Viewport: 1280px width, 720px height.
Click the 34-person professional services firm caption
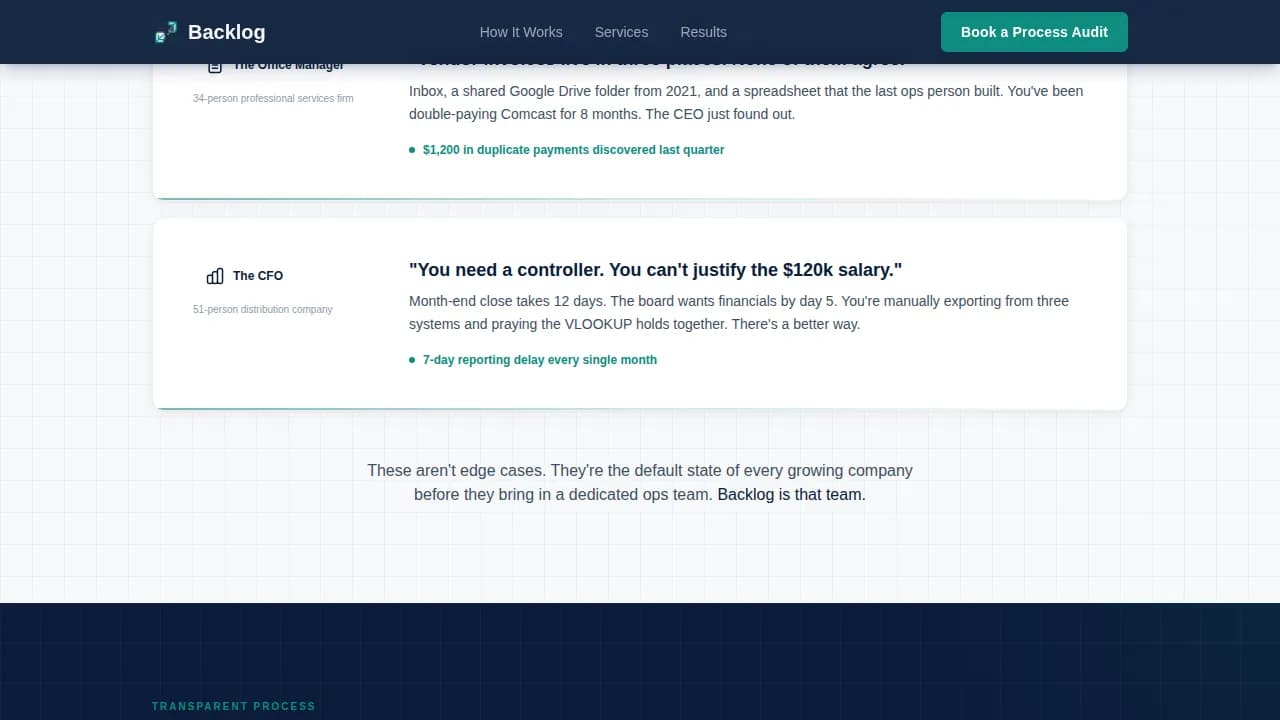273,99
